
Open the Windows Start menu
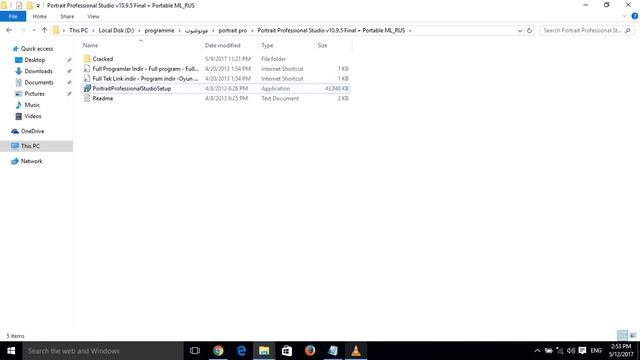click(11, 351)
